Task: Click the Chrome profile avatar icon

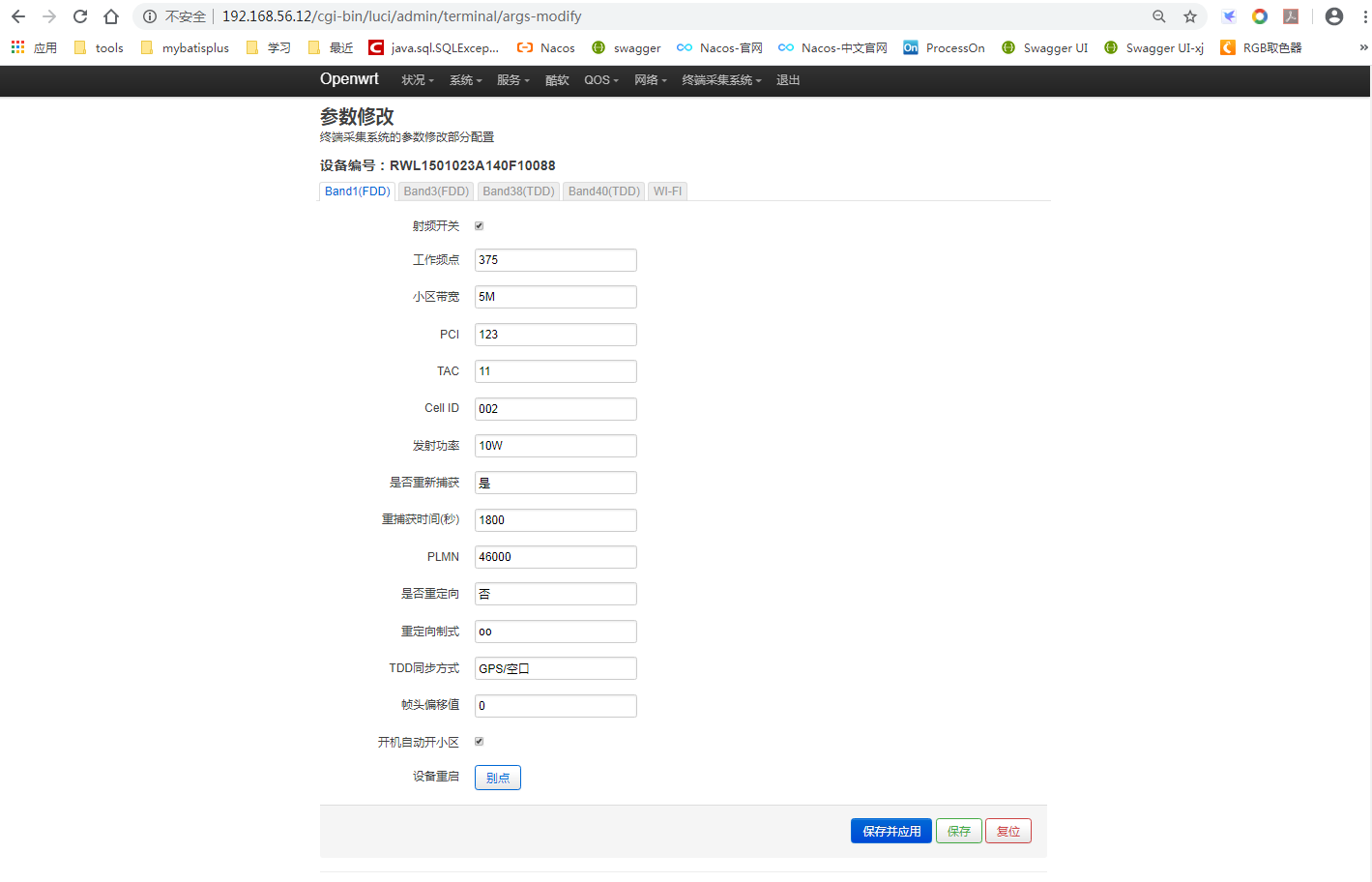Action: [1333, 15]
